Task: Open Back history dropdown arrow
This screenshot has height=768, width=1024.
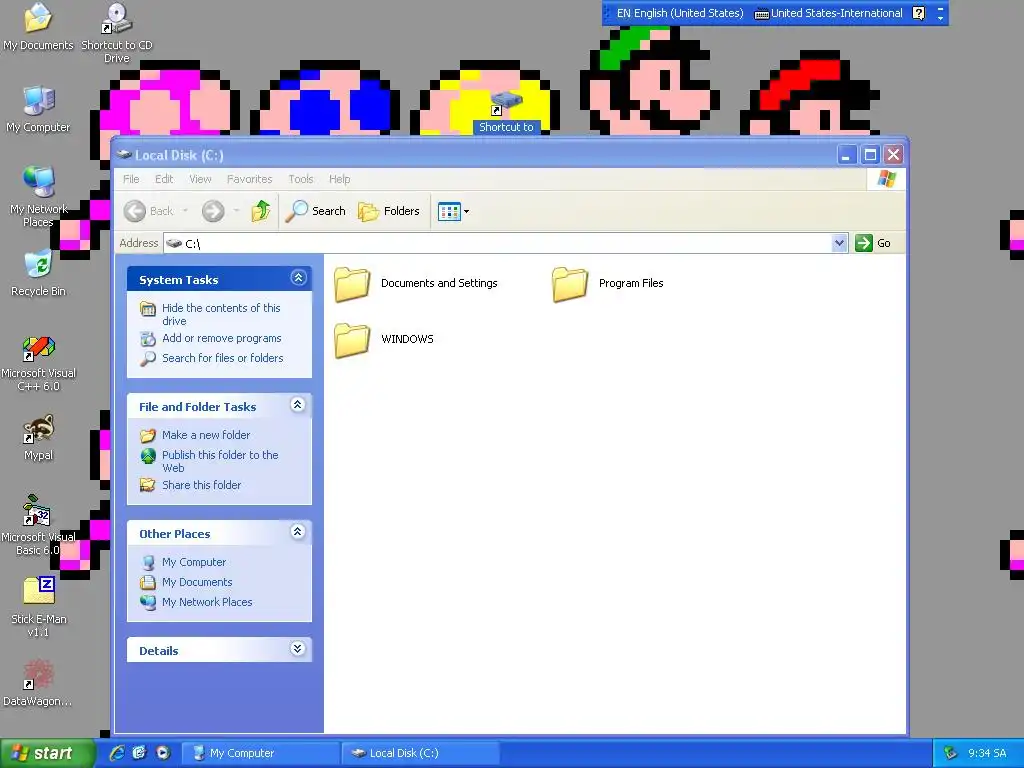Action: [185, 211]
